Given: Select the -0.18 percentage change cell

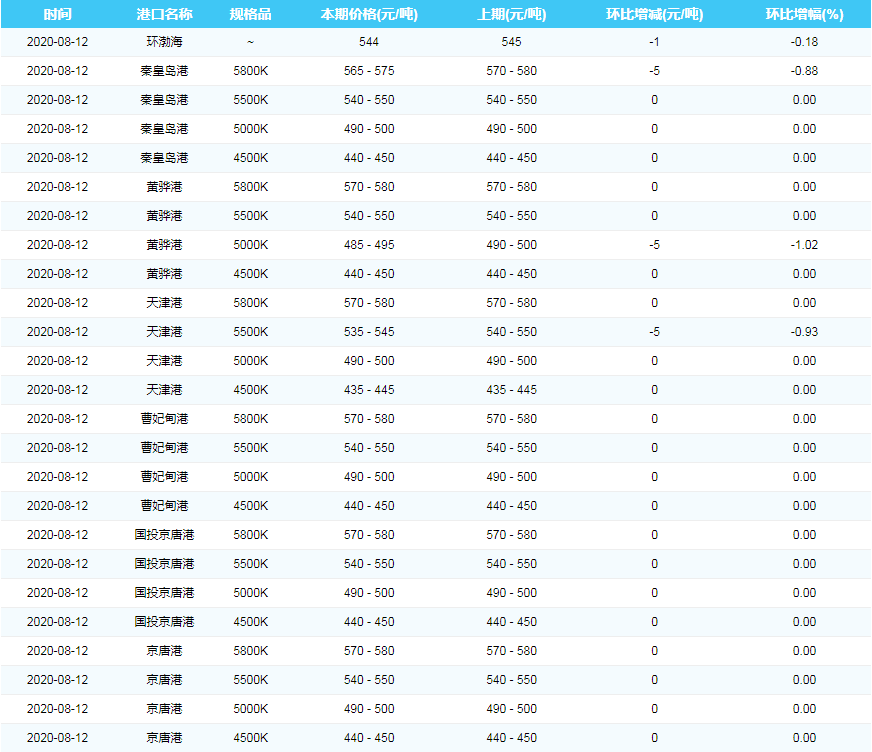Looking at the screenshot, I should coord(804,42).
